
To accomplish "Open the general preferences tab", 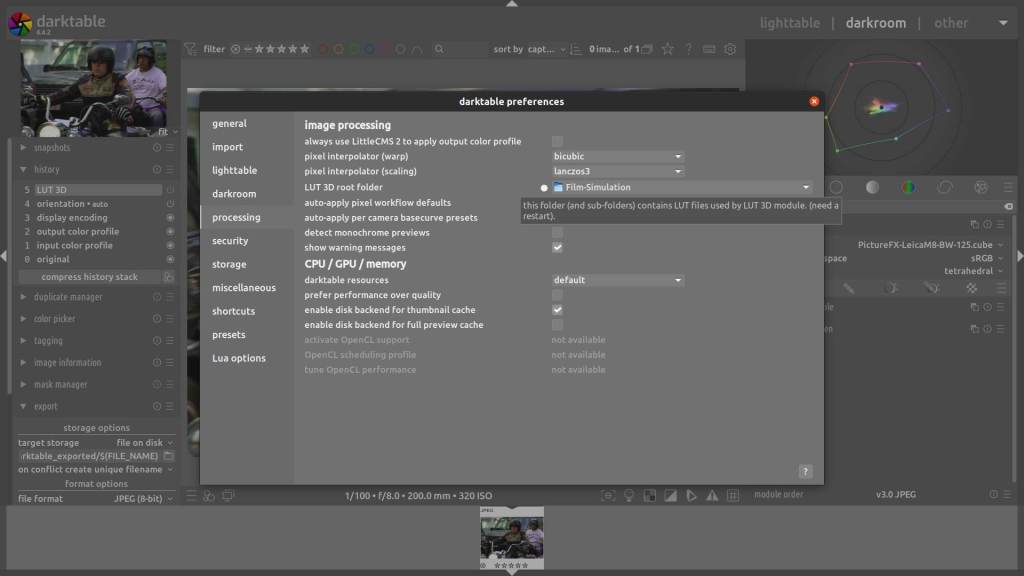I will point(229,123).
